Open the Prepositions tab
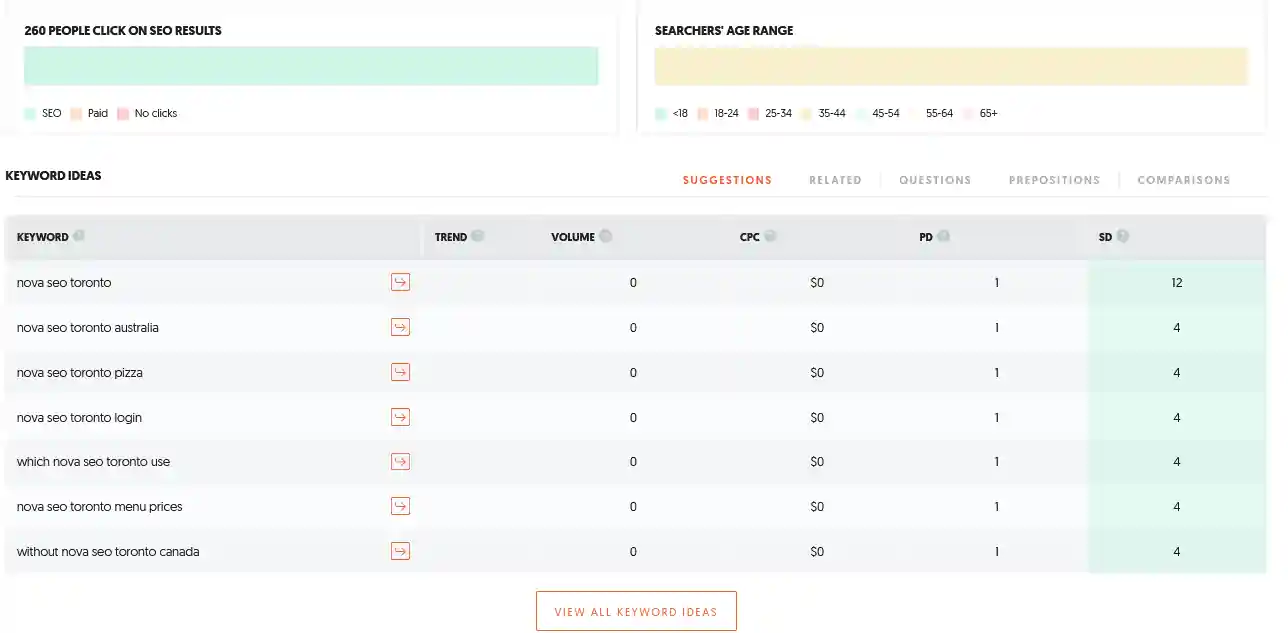The height and width of the screenshot is (633, 1288). tap(1054, 180)
